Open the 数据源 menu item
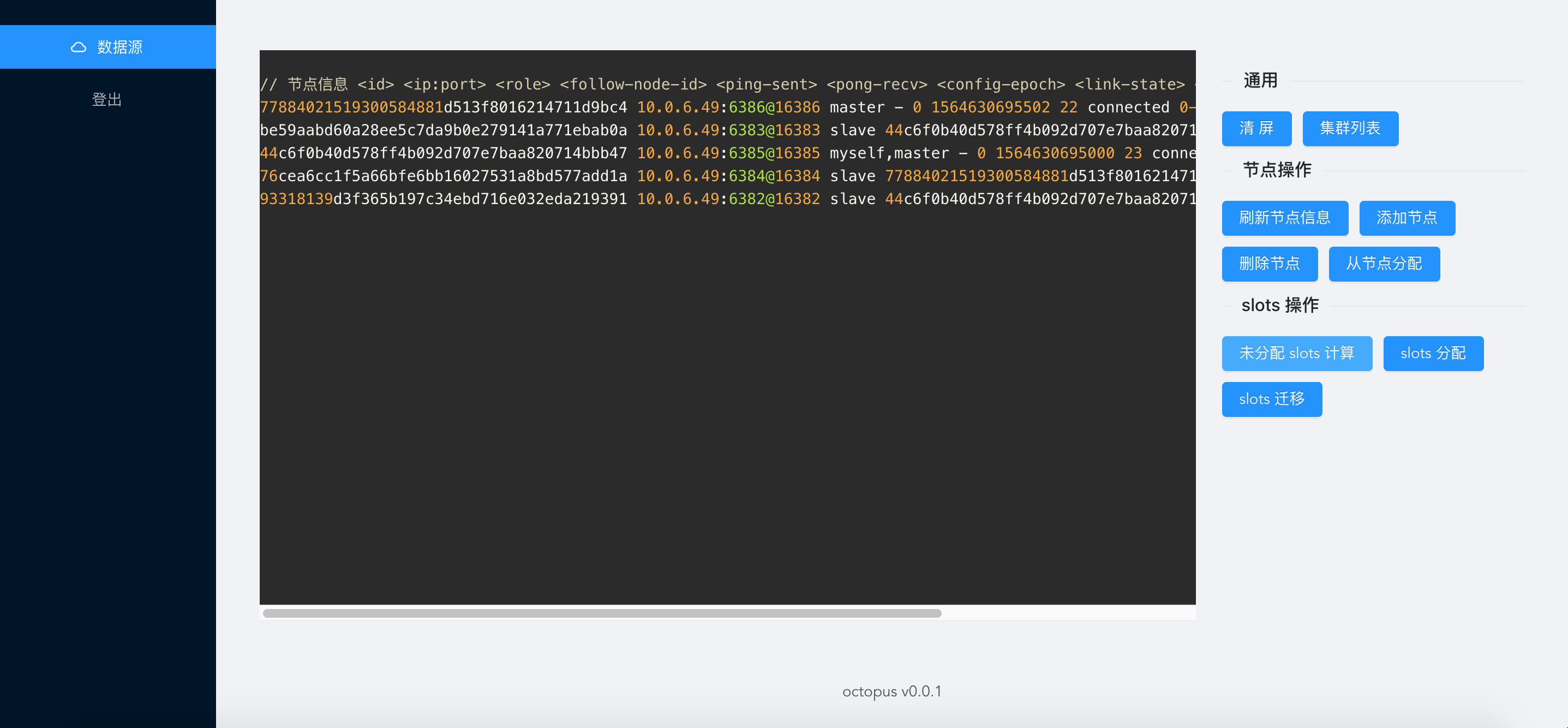This screenshot has height=728, width=1568. coord(119,47)
